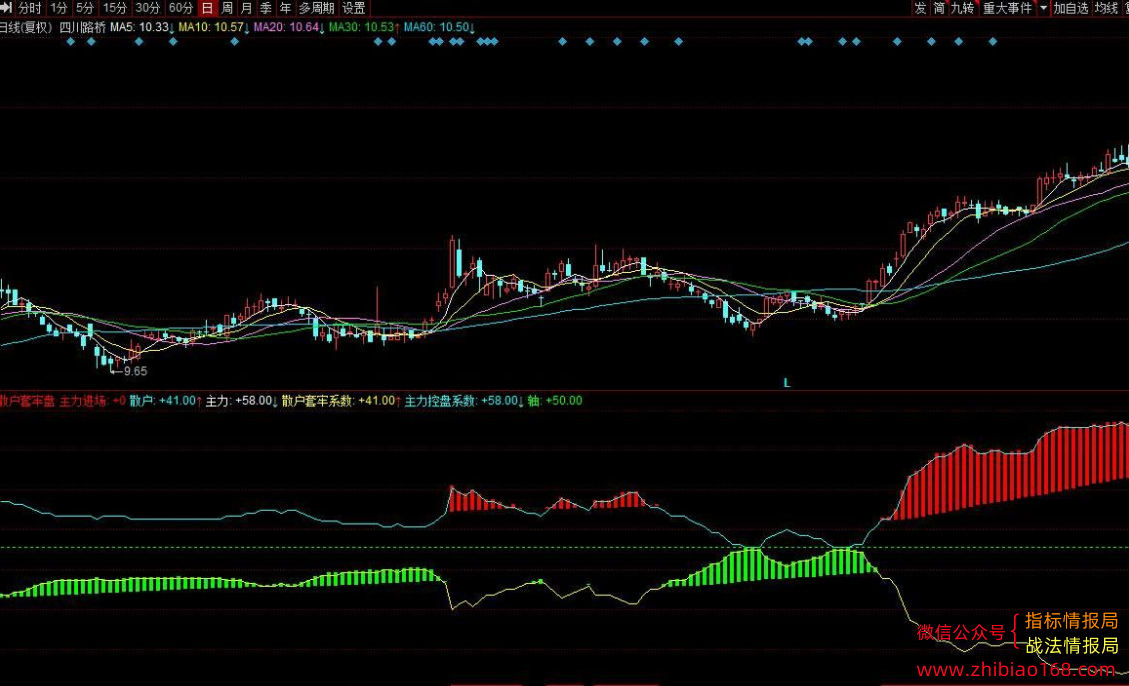This screenshot has width=1129, height=686.
Task: Toggle the 九转 indicator button
Action: 962,8
